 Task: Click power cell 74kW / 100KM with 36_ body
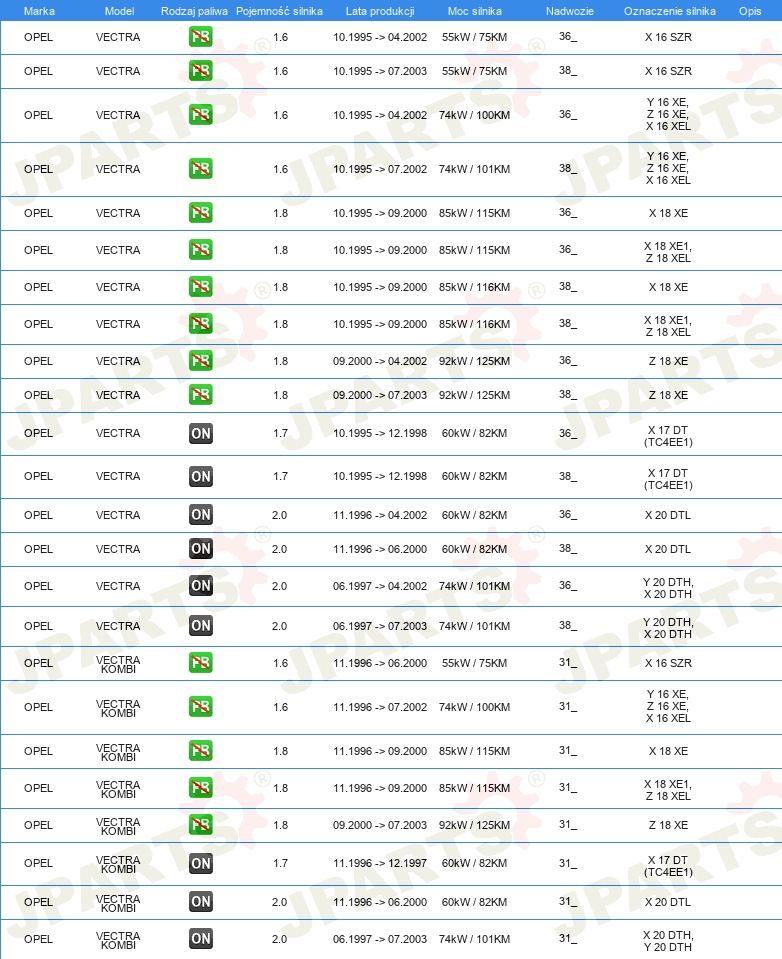(x=474, y=115)
